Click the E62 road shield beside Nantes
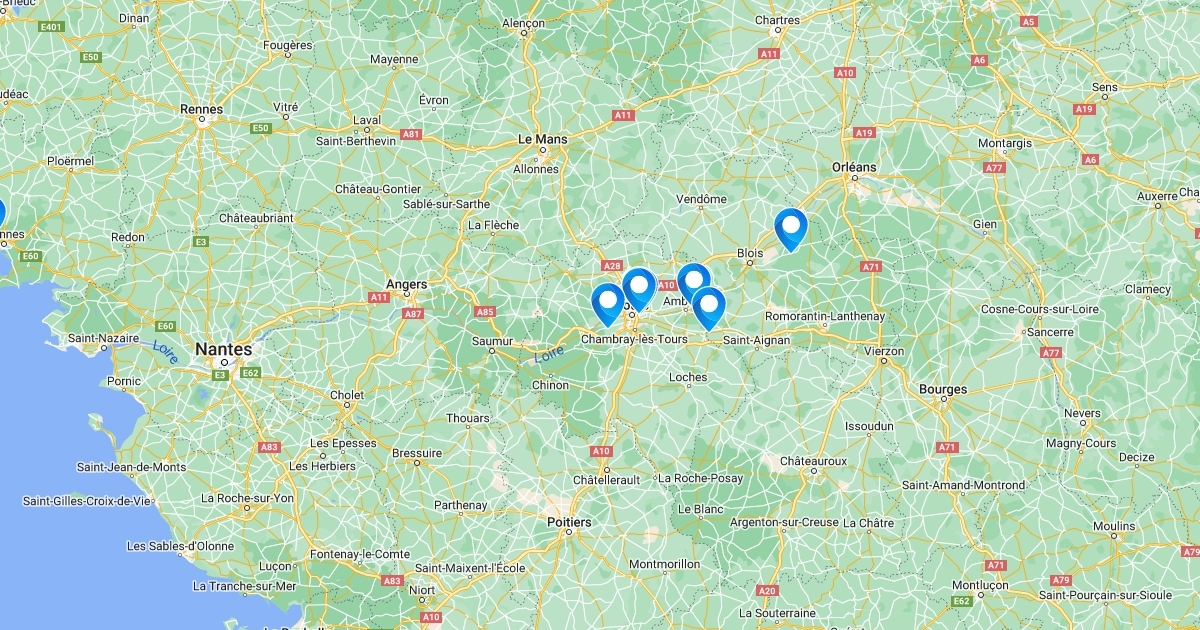The image size is (1200, 630). [x=251, y=373]
